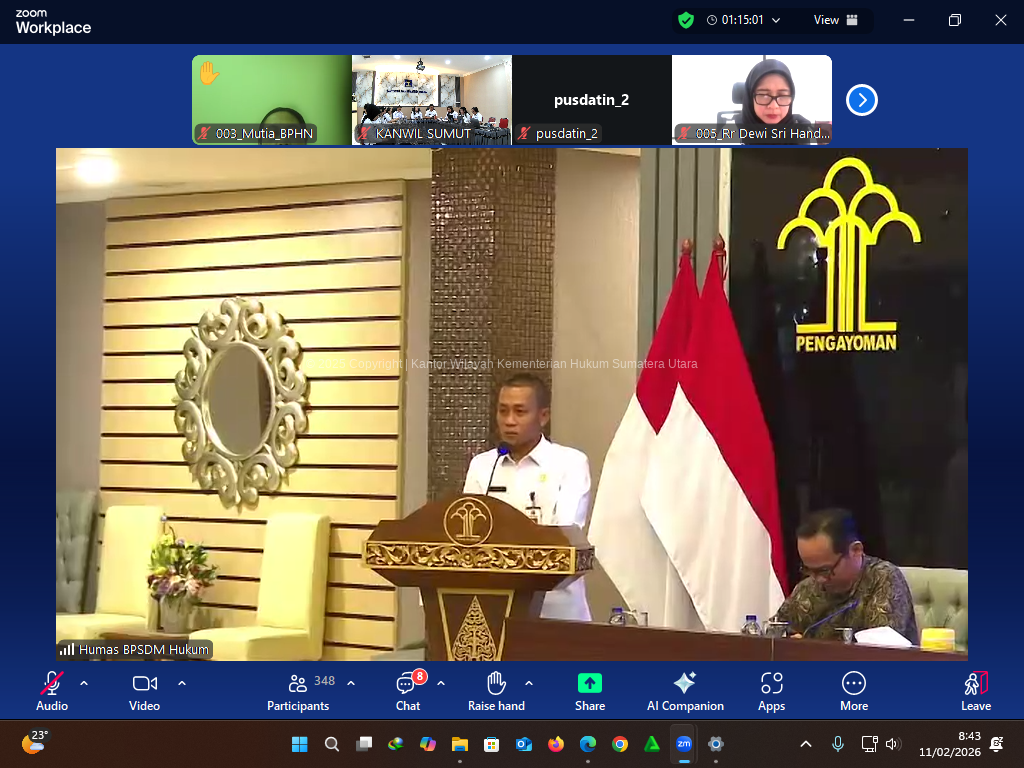Open AI Companion
Viewport: 1024px width, 768px height.
pyautogui.click(x=685, y=691)
